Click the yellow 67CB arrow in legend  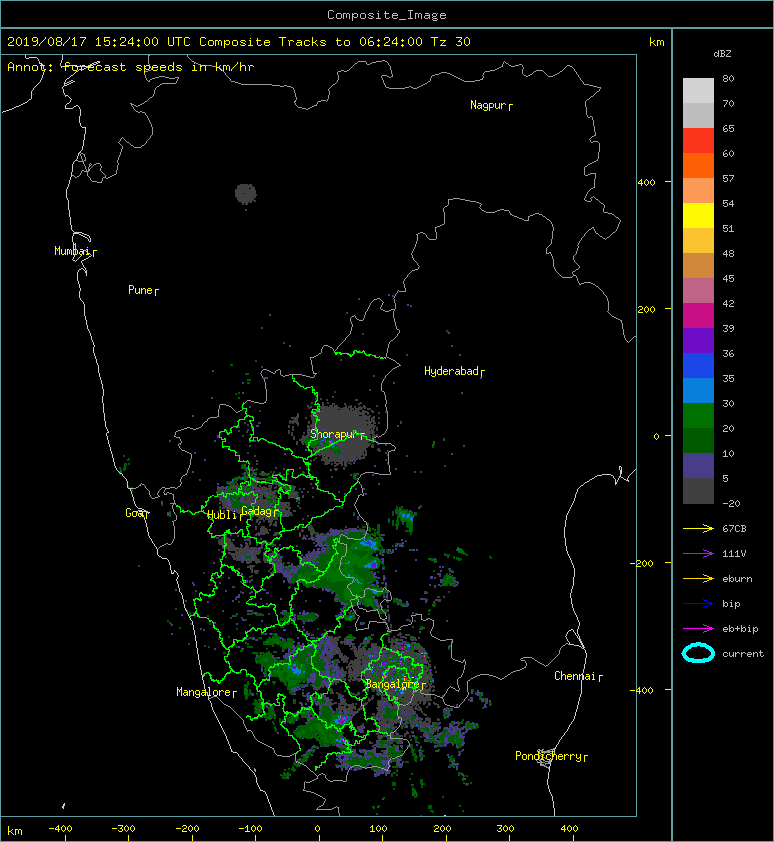(x=698, y=529)
